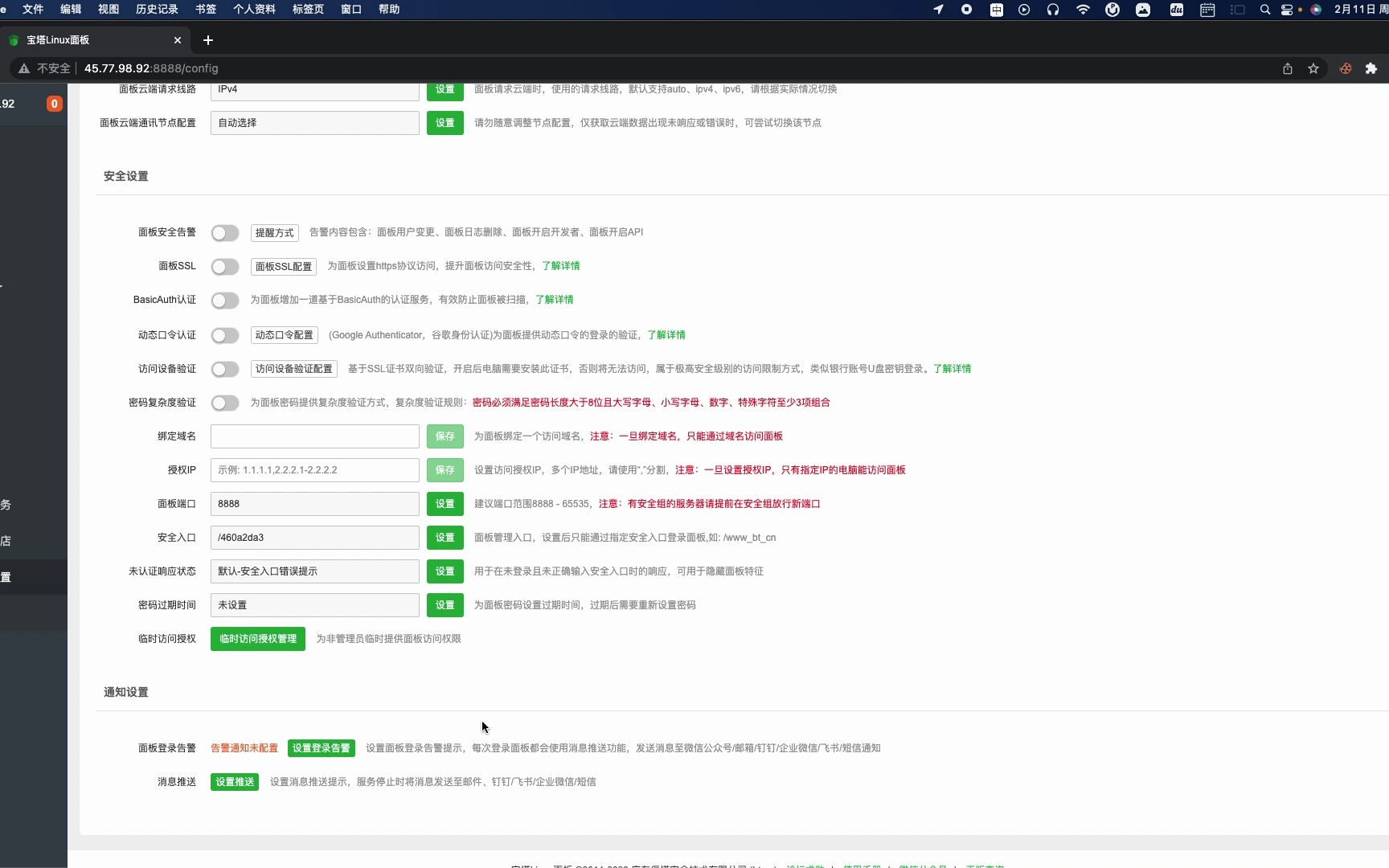Open the 文件 menu
The image size is (1389, 868).
pos(33,10)
